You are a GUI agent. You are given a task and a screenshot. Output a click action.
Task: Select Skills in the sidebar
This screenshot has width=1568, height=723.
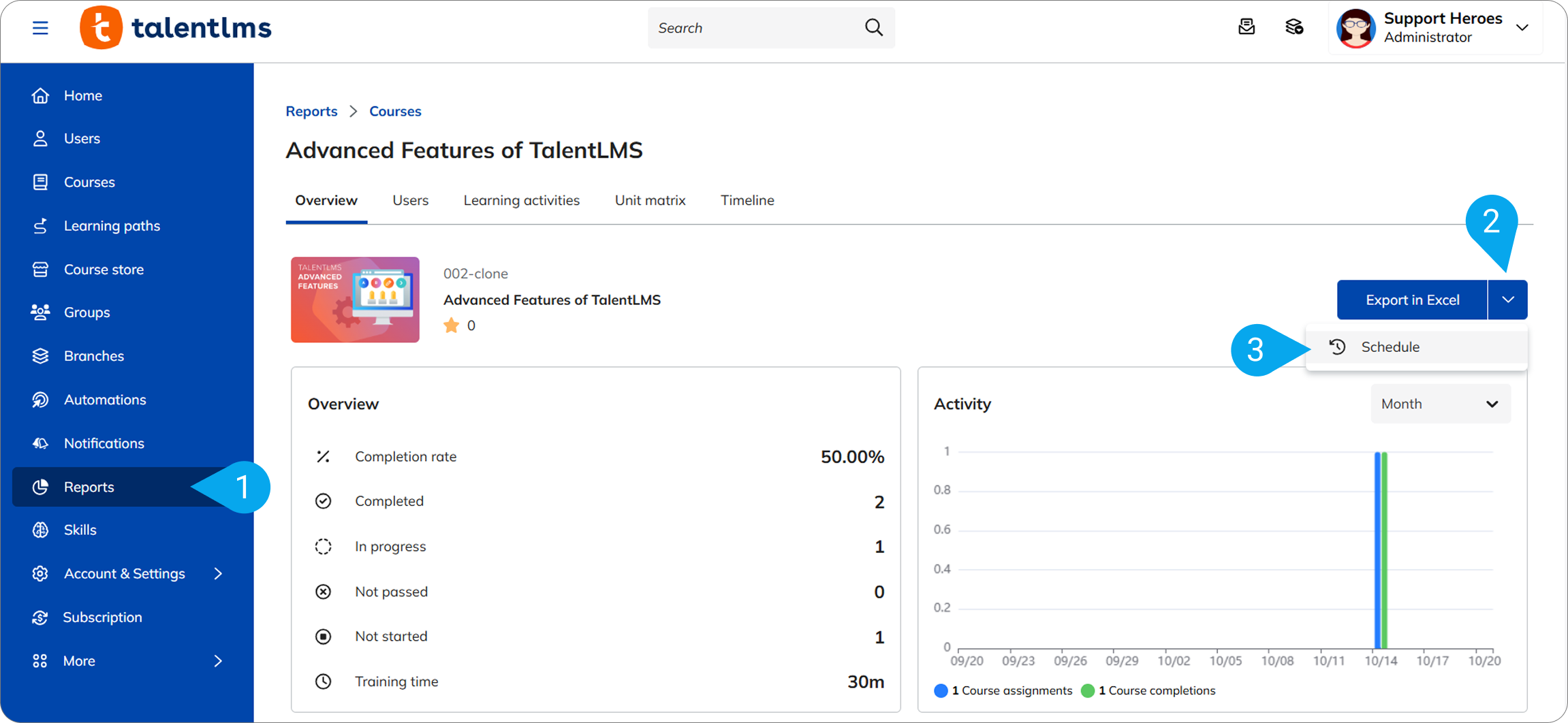pyautogui.click(x=80, y=530)
